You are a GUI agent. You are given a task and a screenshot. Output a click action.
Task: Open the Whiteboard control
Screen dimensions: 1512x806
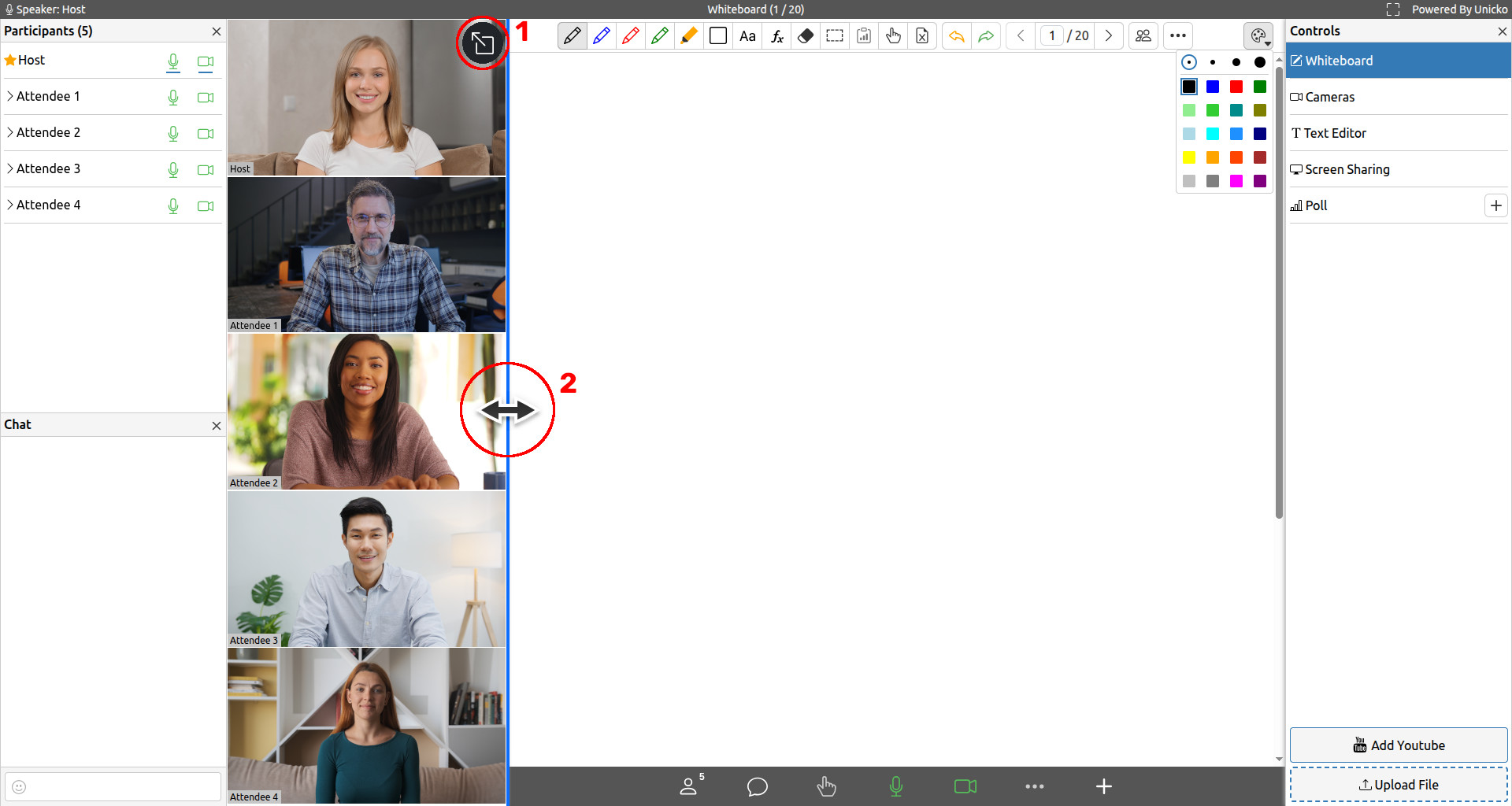[x=1399, y=61]
